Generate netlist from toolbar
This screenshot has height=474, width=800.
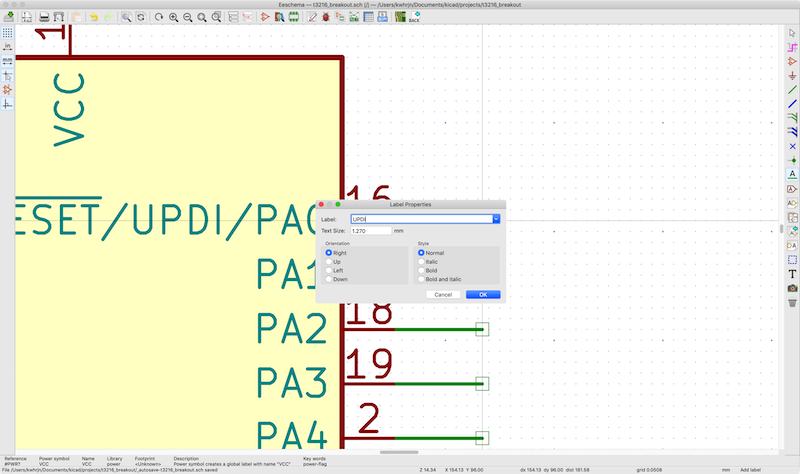click(354, 17)
